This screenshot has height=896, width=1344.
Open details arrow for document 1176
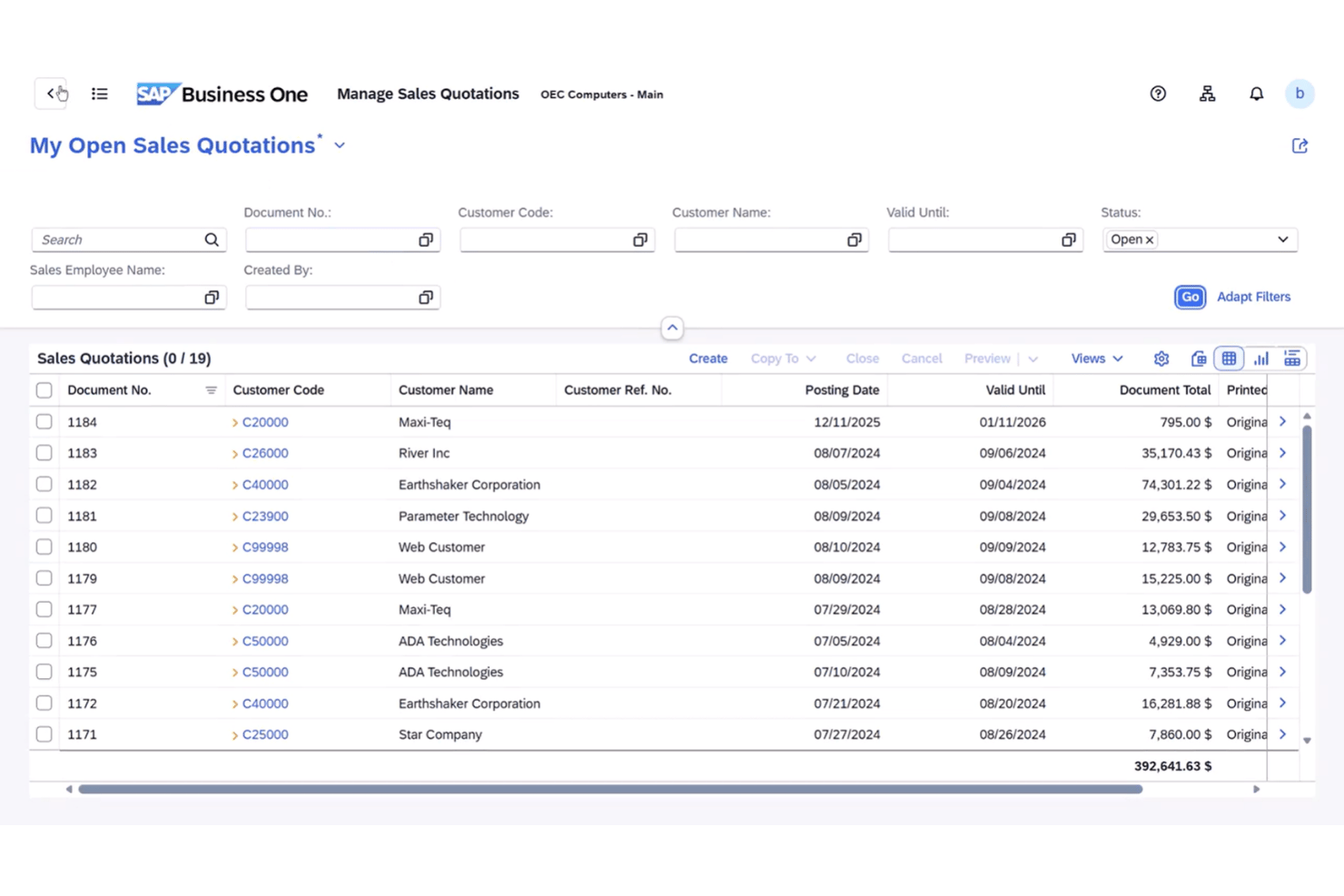click(1282, 641)
